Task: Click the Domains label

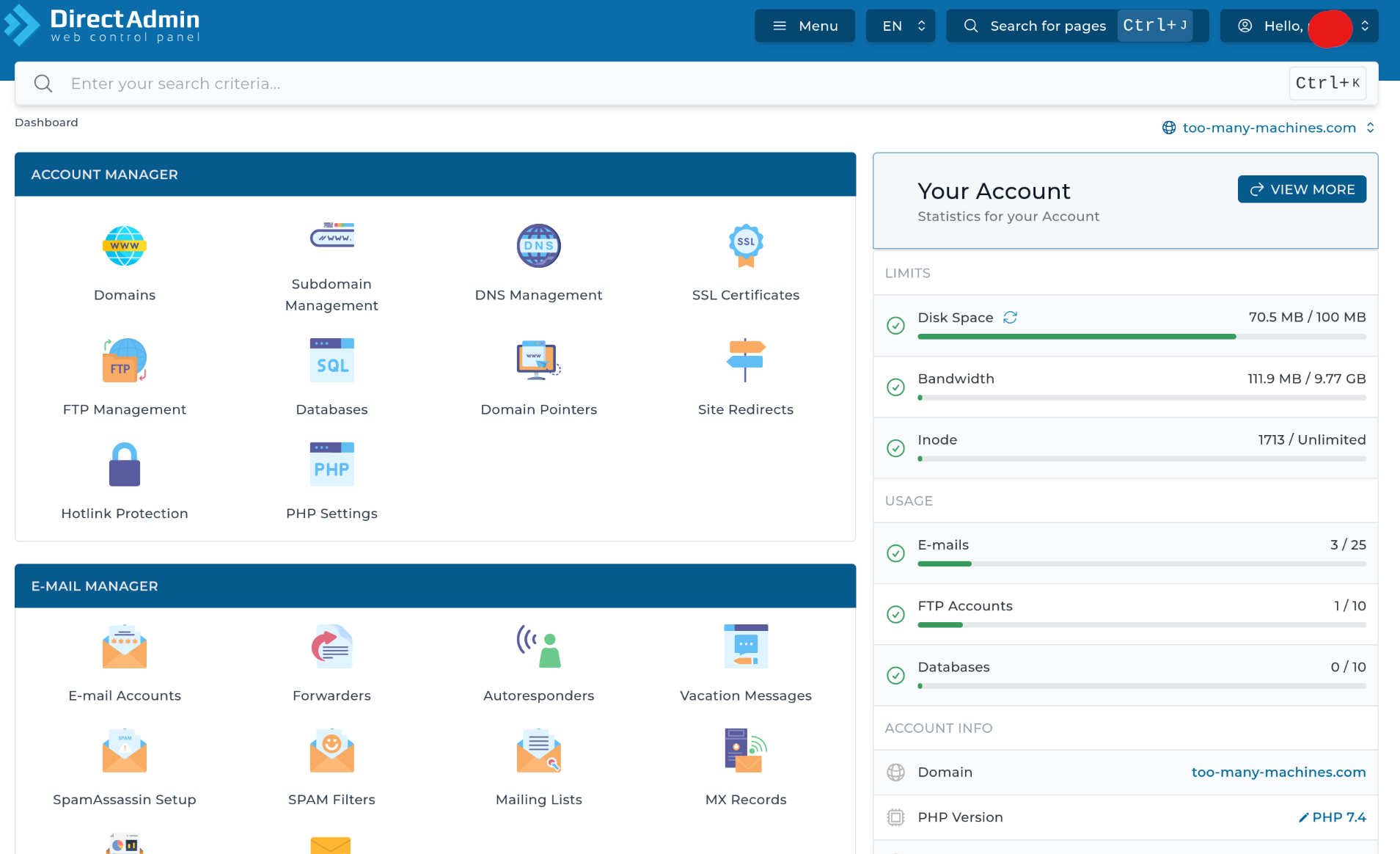Action: (125, 295)
